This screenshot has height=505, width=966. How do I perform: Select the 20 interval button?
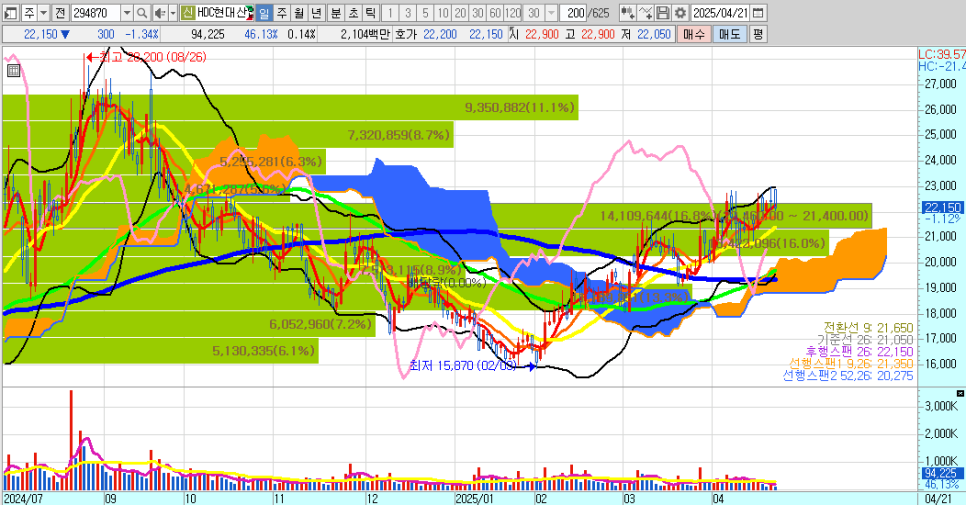460,12
